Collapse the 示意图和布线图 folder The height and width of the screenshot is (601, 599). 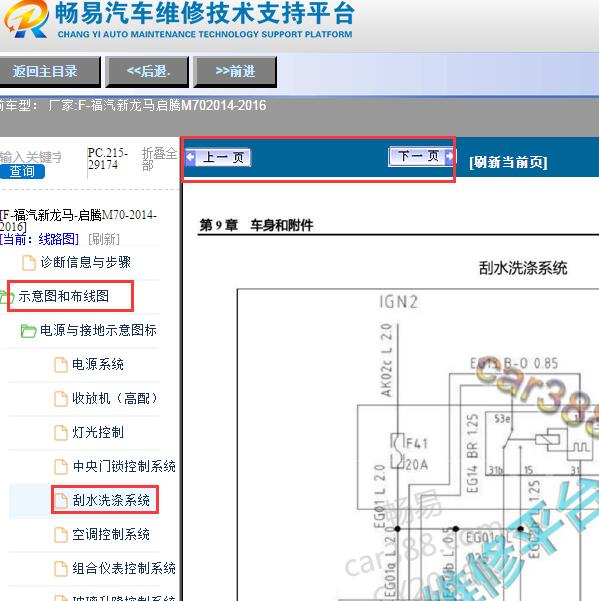tap(64, 296)
